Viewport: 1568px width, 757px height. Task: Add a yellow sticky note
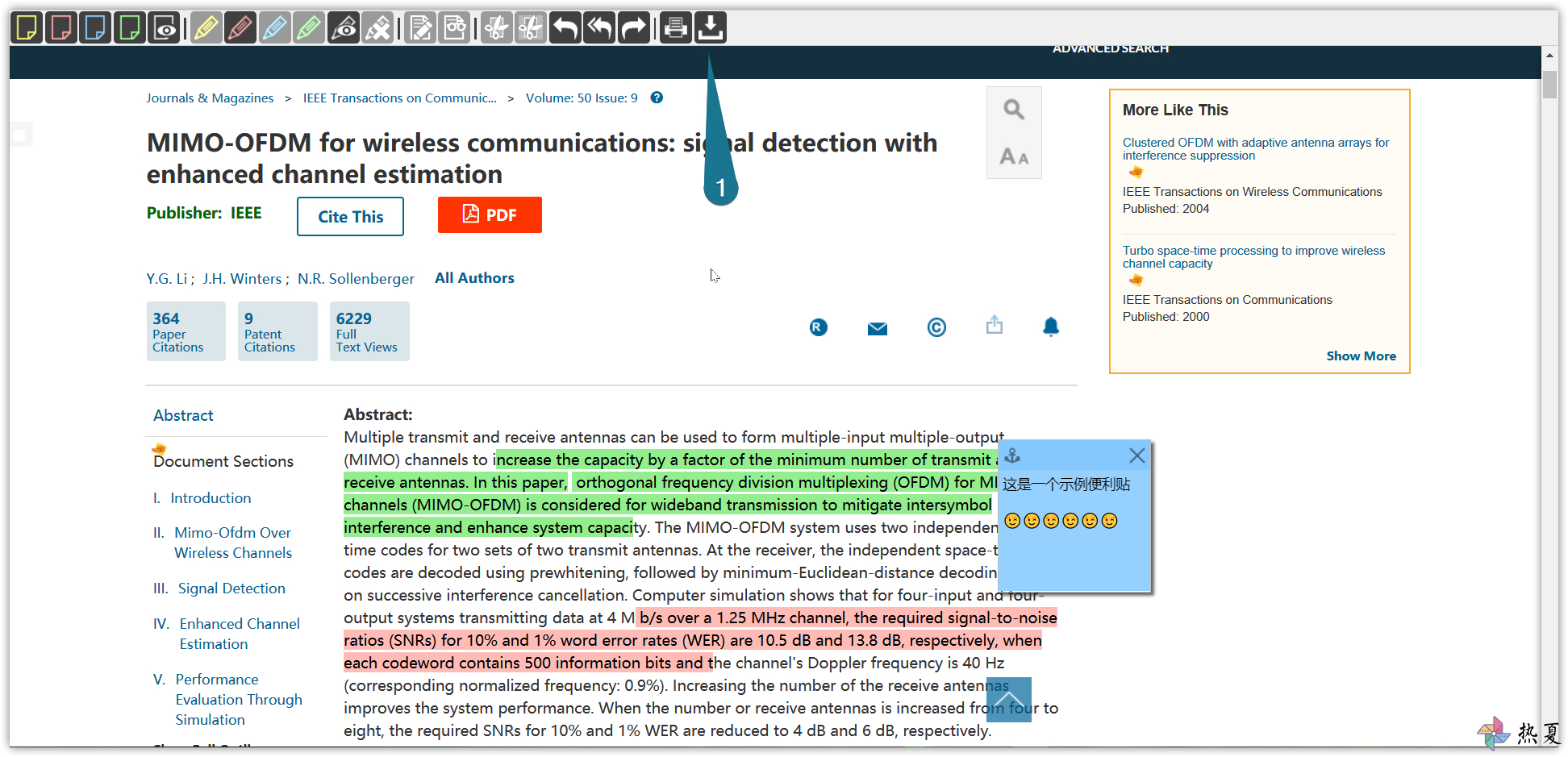click(x=27, y=27)
